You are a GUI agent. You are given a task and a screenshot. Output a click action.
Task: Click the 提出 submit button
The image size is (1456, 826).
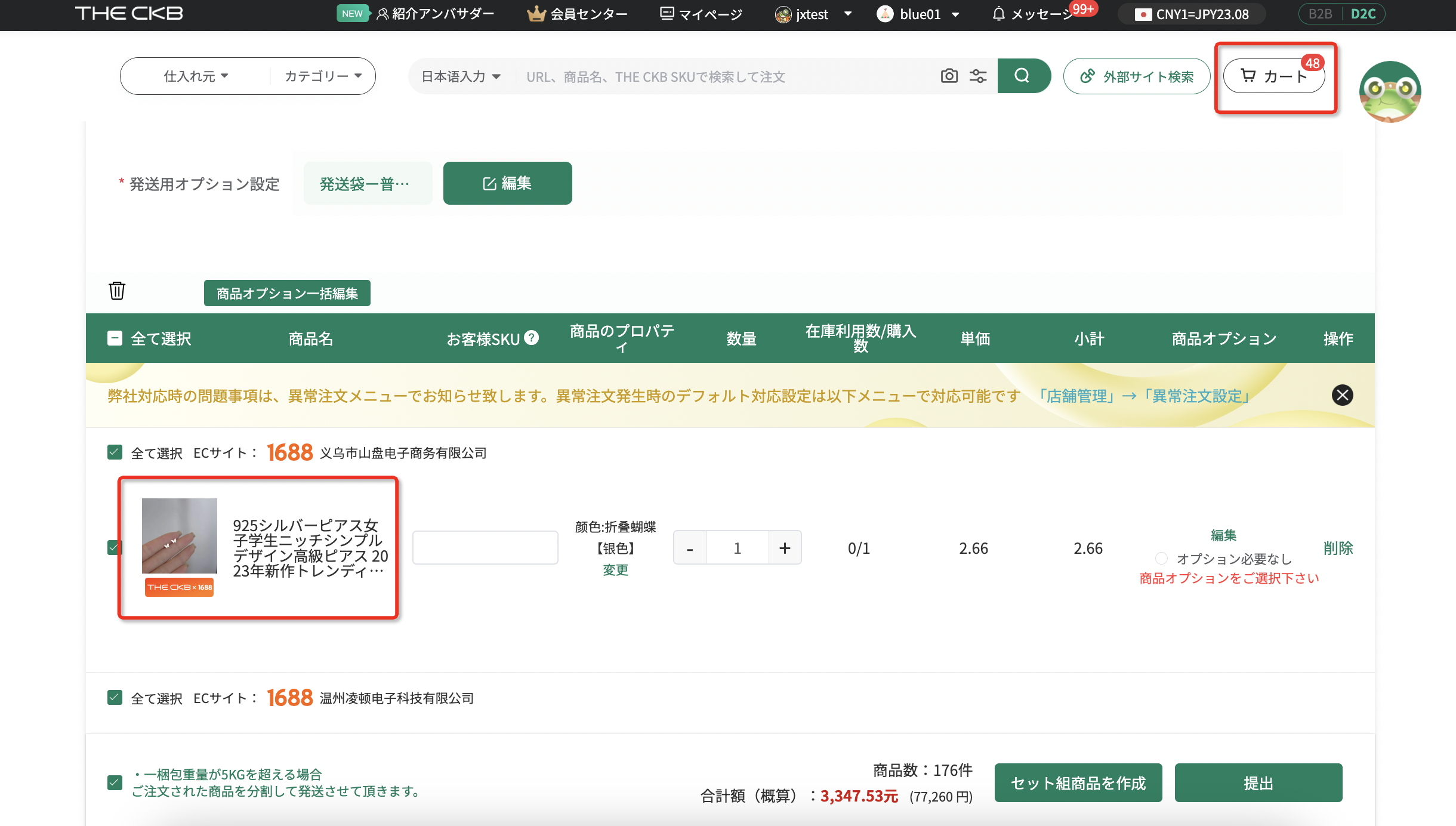pyautogui.click(x=1258, y=782)
